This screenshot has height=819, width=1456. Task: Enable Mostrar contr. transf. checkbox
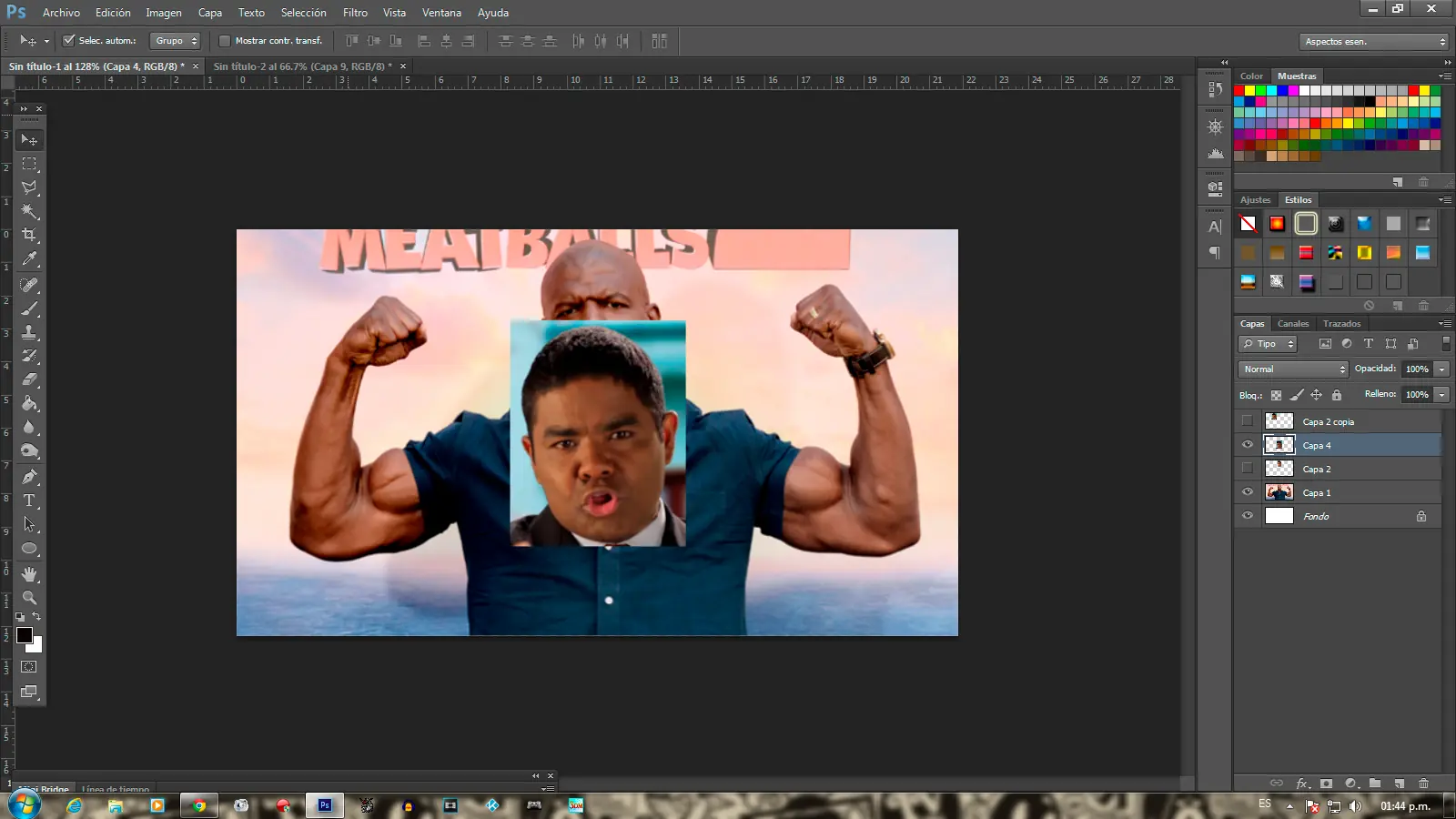tap(225, 41)
